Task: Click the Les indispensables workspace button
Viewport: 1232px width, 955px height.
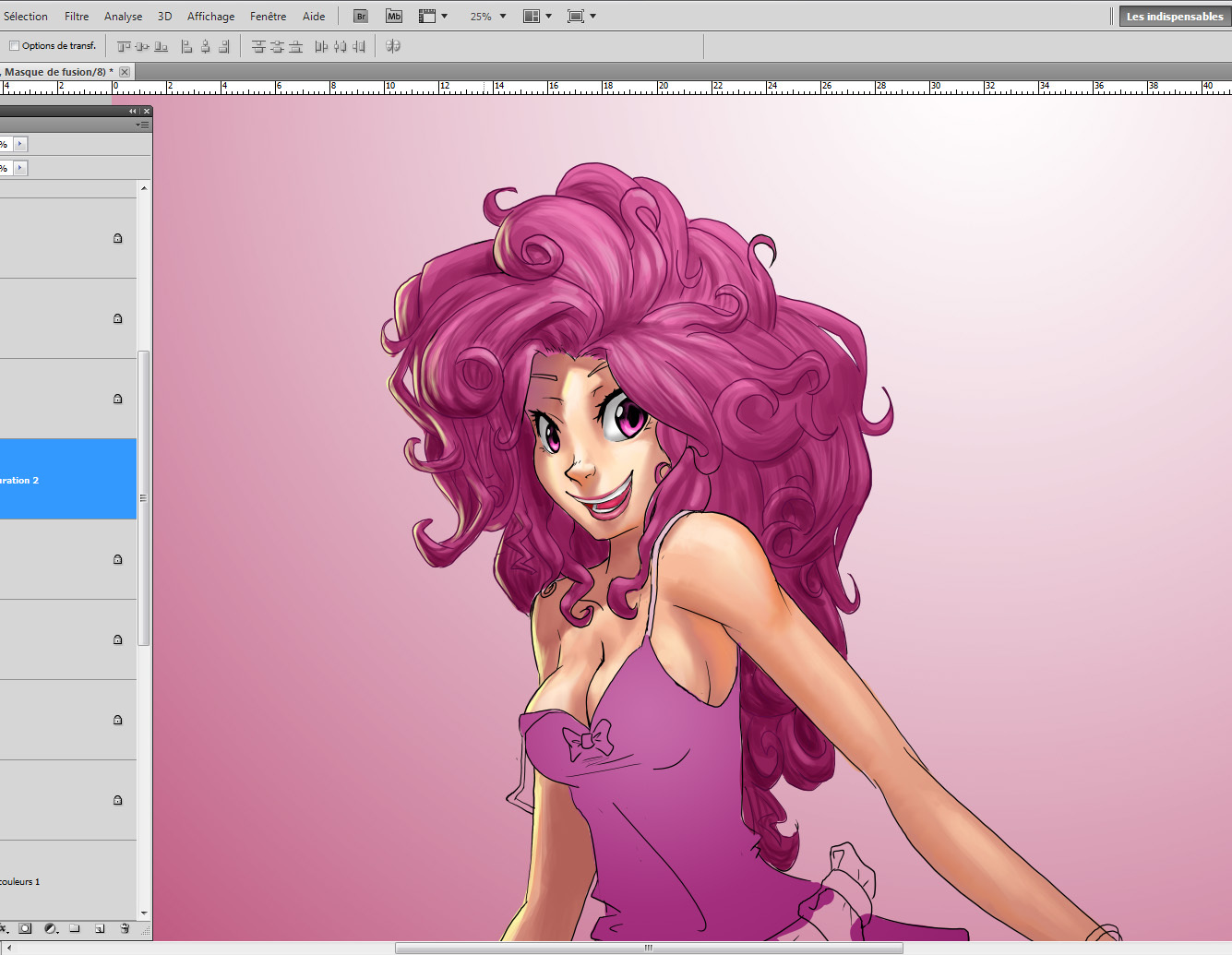Action: (x=1174, y=17)
